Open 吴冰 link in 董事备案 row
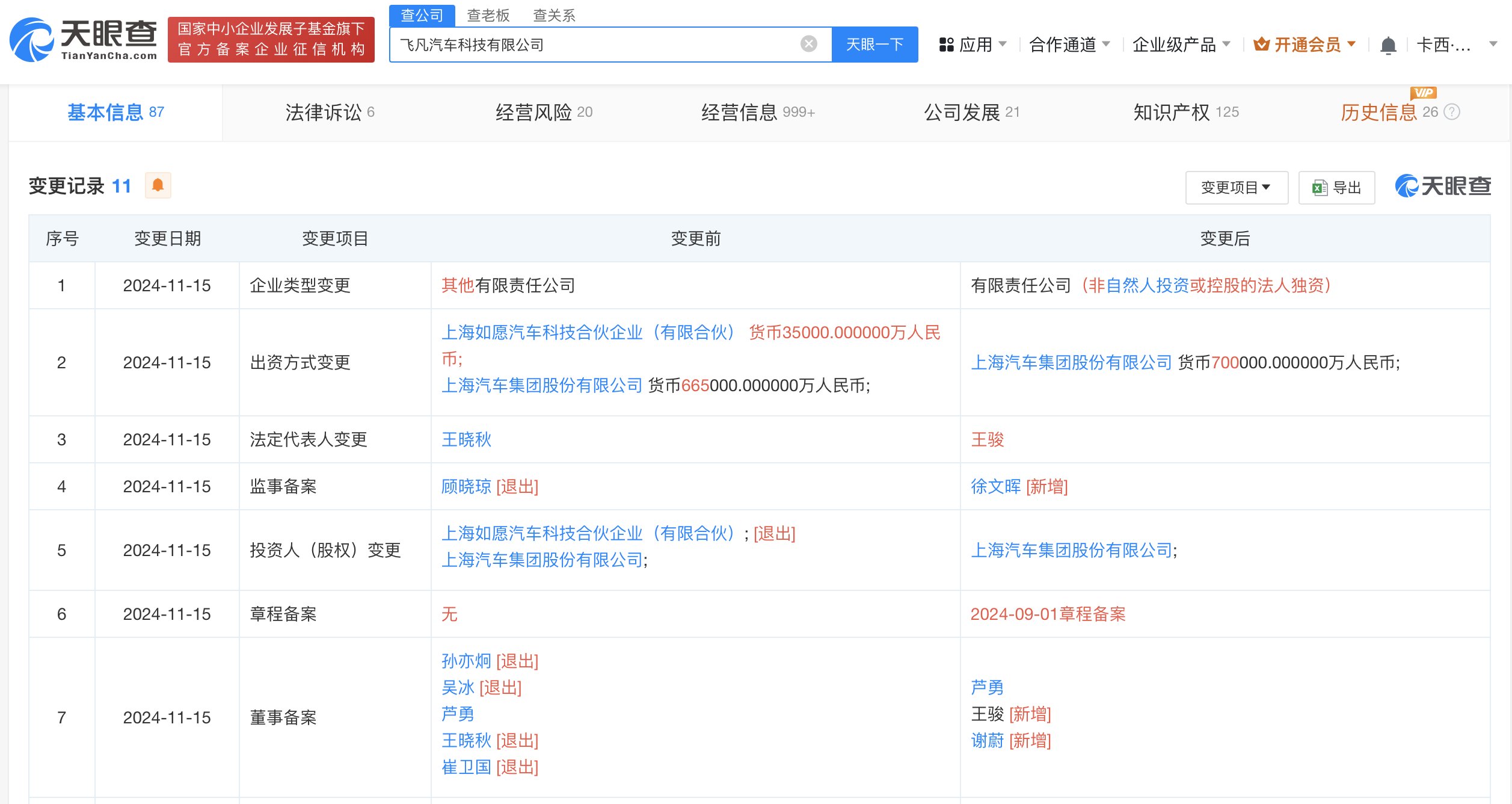 click(458, 687)
